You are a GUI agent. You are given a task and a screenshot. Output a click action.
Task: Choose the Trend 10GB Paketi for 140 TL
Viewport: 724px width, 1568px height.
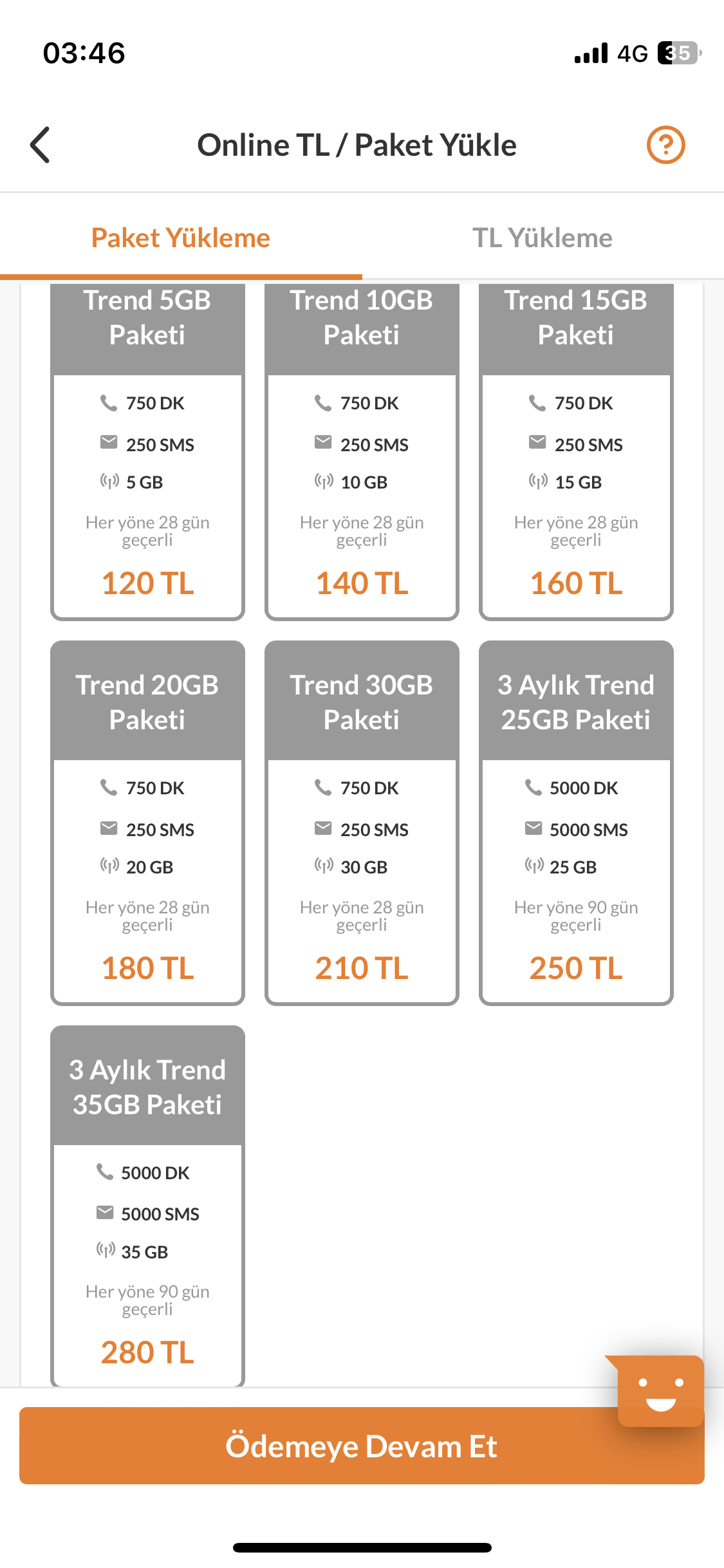pyautogui.click(x=362, y=451)
